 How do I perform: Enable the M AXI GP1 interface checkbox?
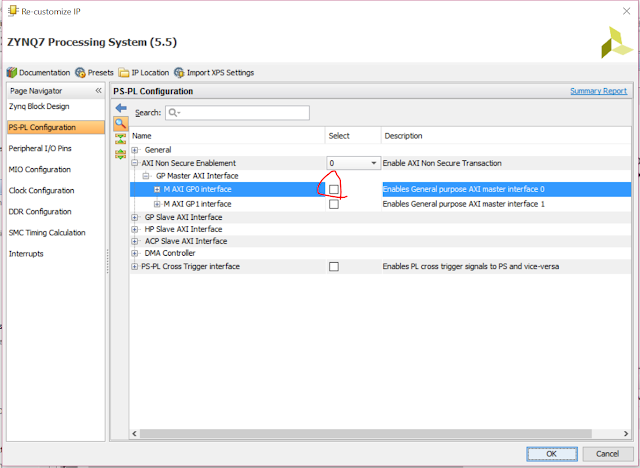tap(334, 204)
